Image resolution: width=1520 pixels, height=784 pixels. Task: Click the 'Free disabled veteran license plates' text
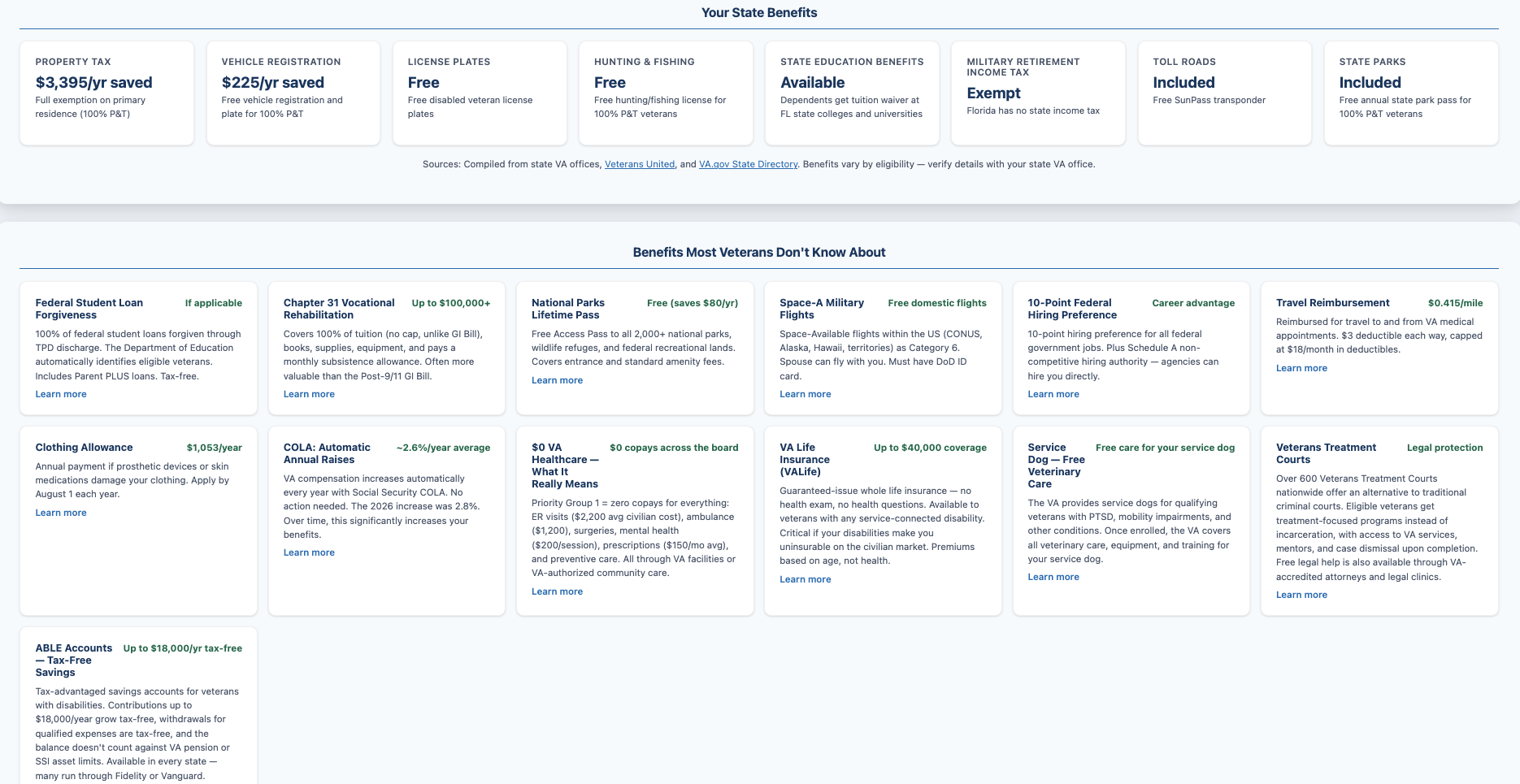(x=470, y=106)
